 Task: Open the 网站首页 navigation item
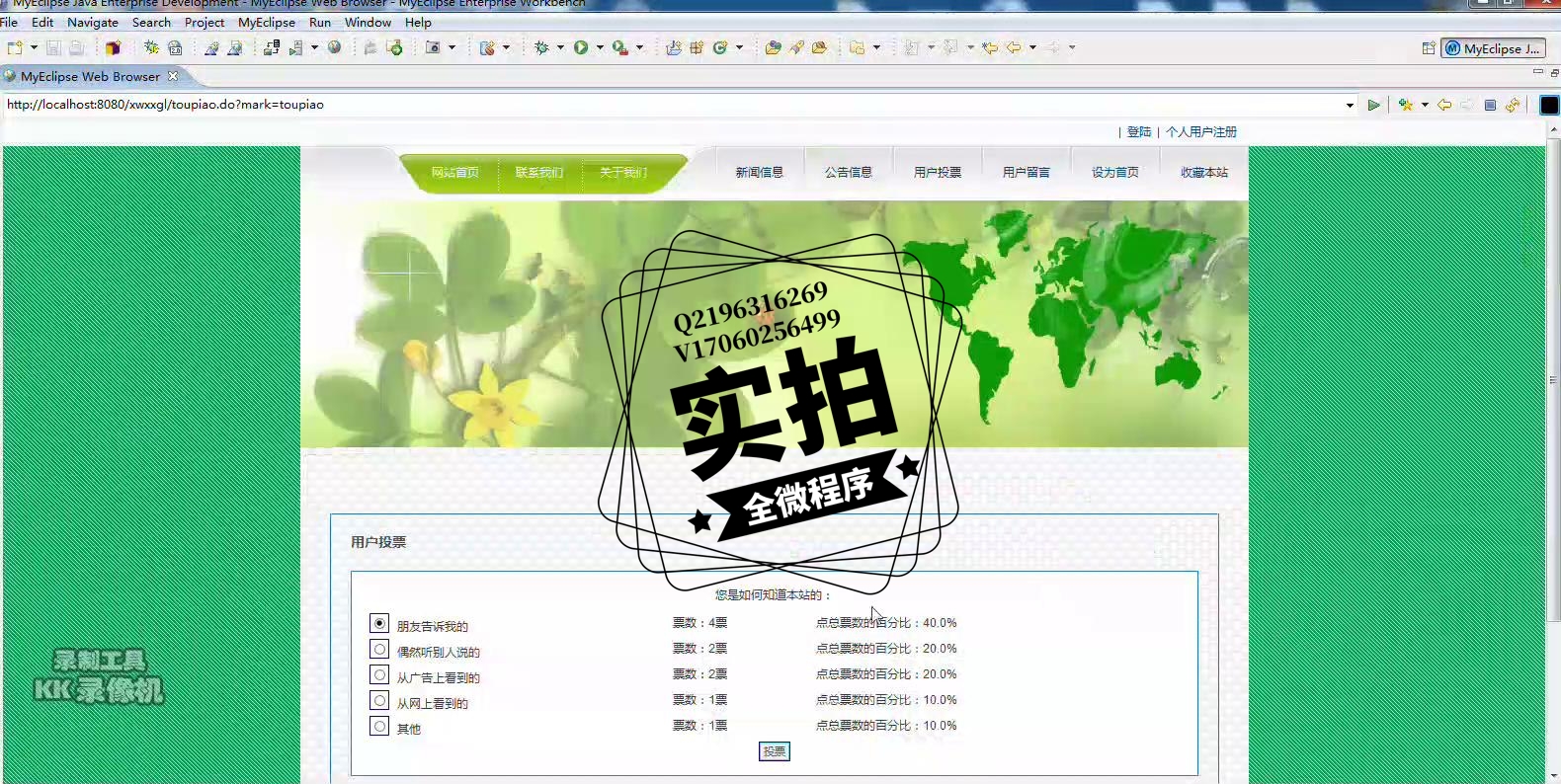point(455,172)
